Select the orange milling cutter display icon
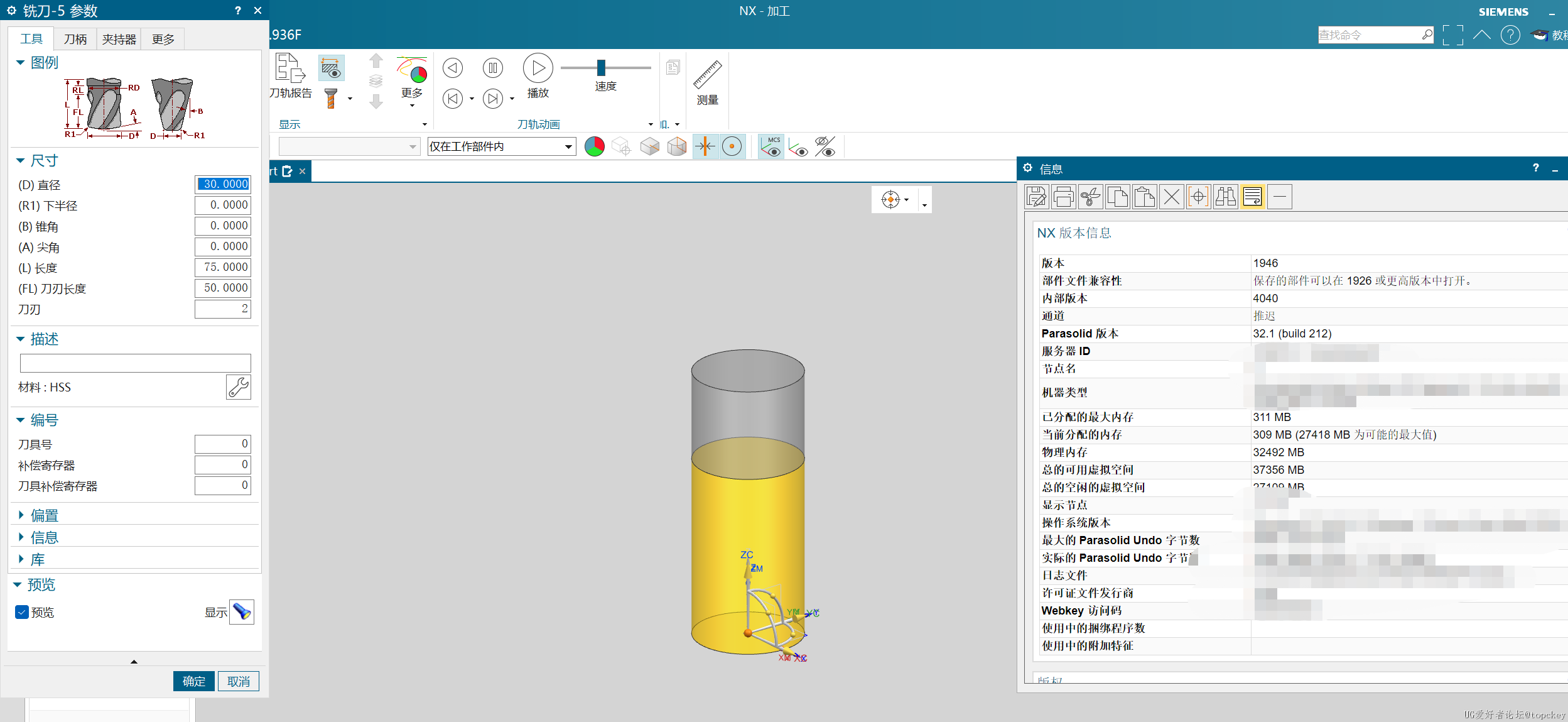The width and height of the screenshot is (1568, 722). click(x=331, y=99)
